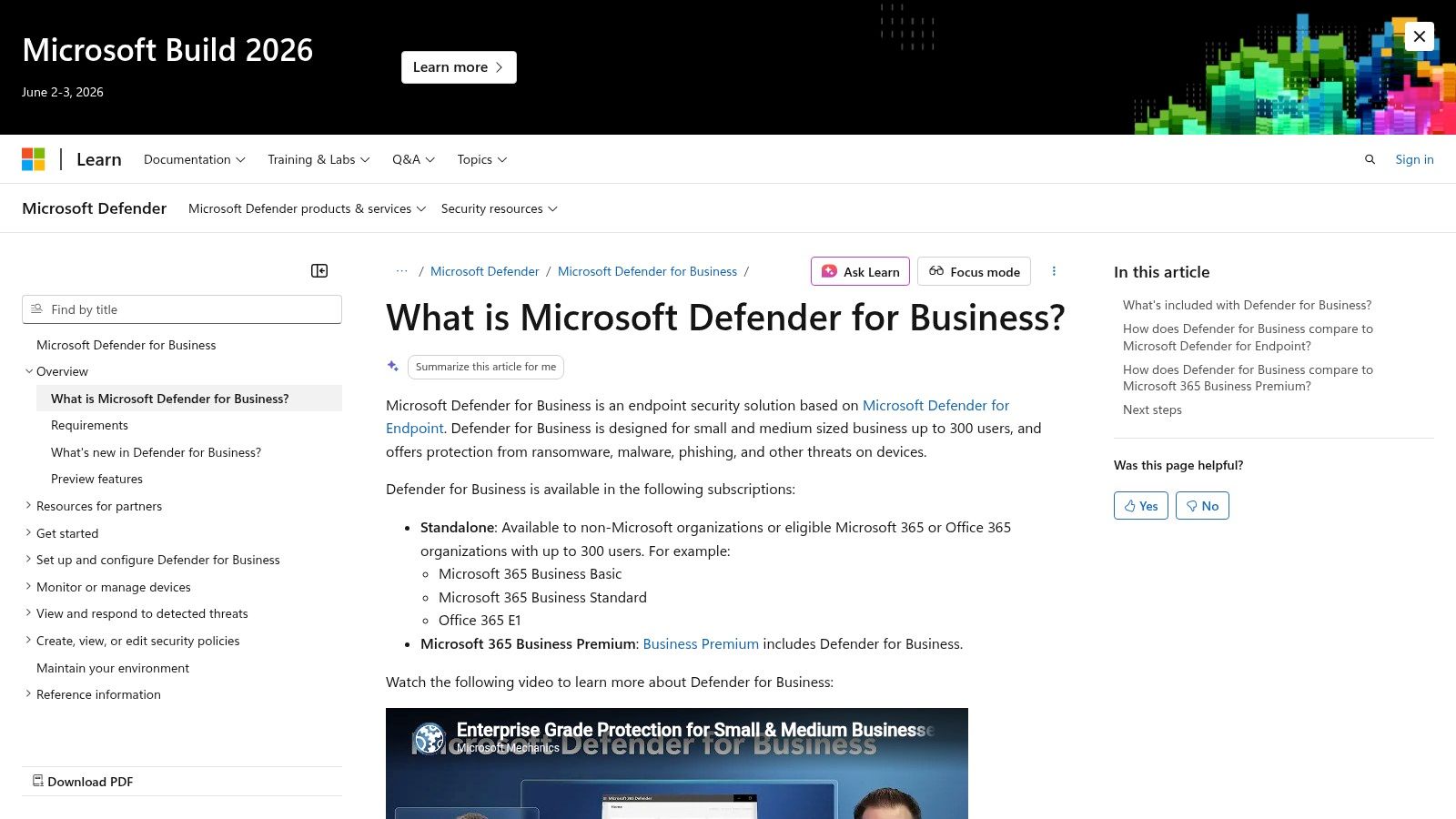Click the Find by title input

point(182,309)
